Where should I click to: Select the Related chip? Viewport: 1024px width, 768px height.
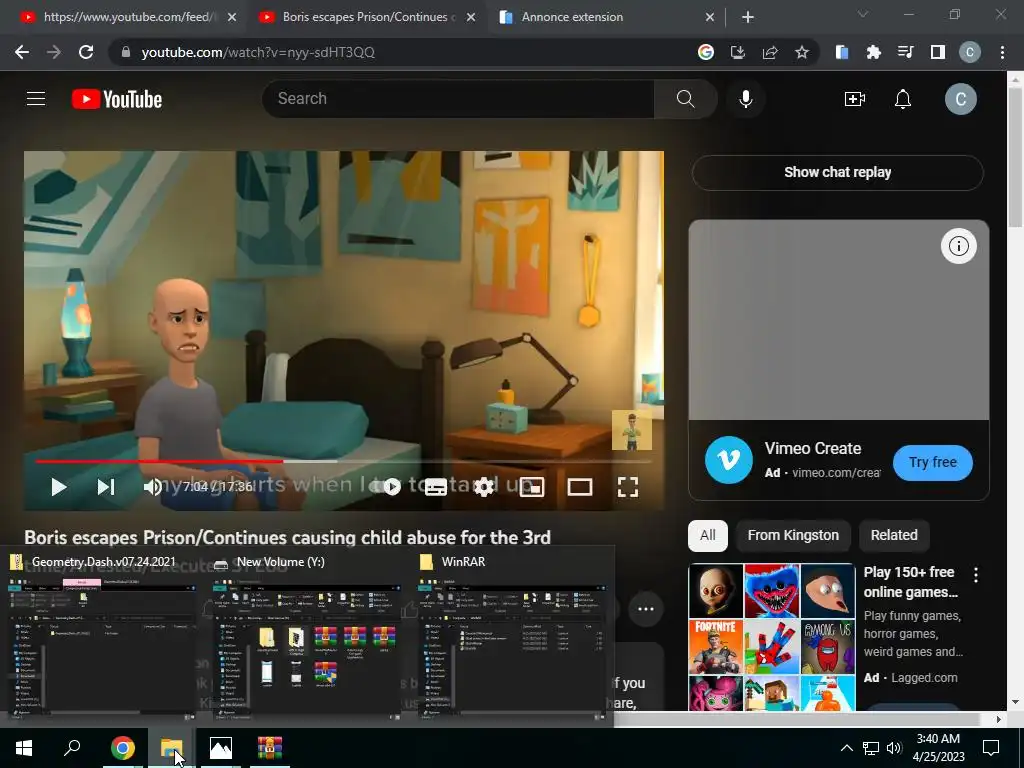tap(894, 536)
